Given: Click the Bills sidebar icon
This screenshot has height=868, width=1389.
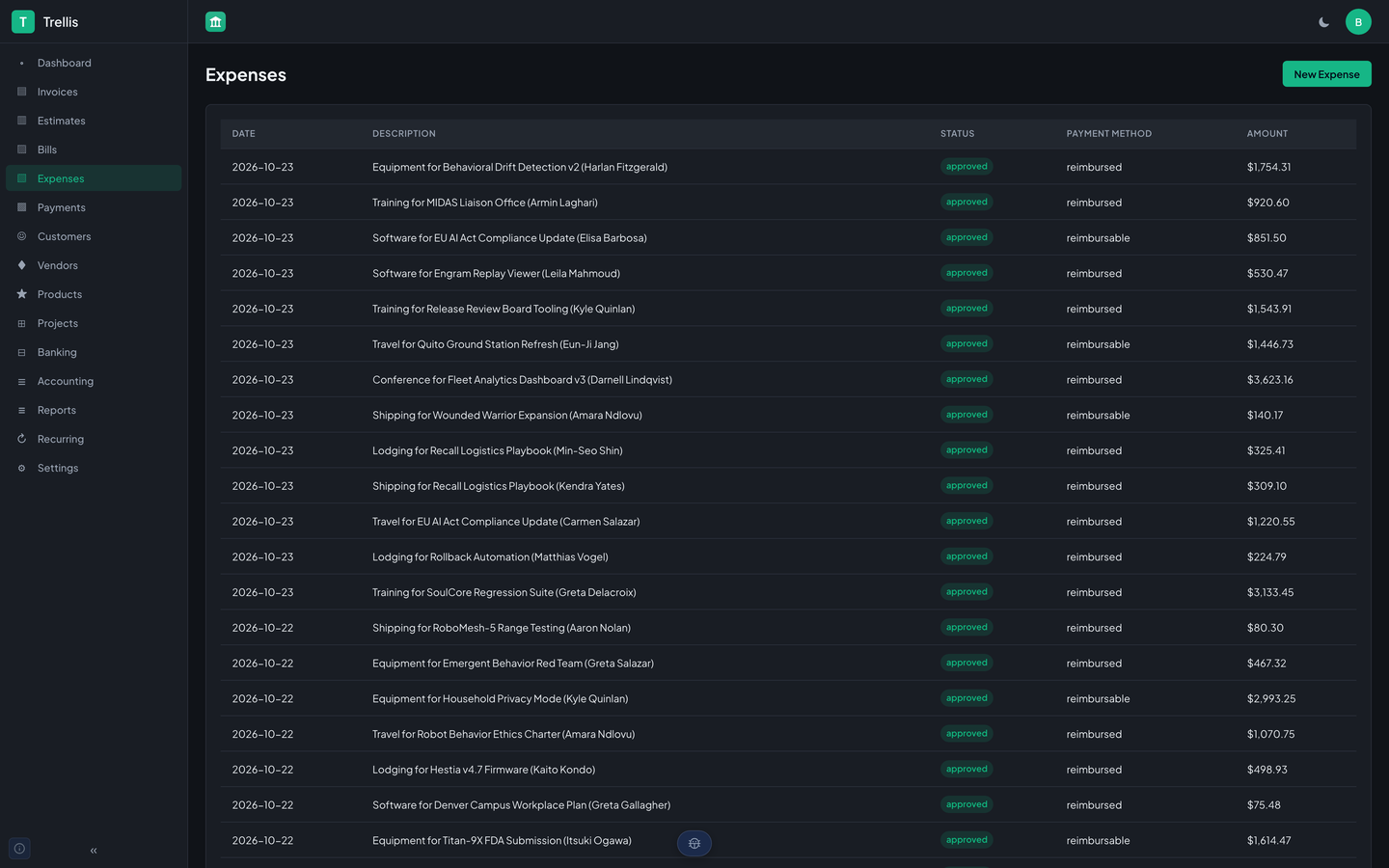Looking at the screenshot, I should point(21,149).
